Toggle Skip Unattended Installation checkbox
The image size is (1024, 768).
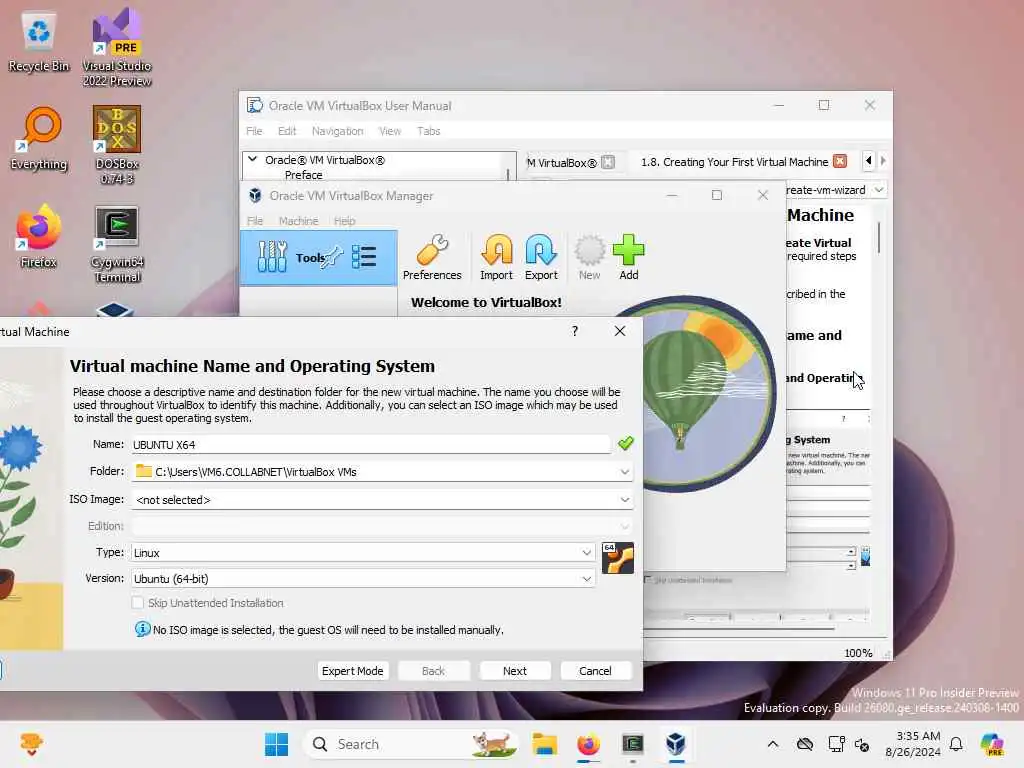pos(137,603)
